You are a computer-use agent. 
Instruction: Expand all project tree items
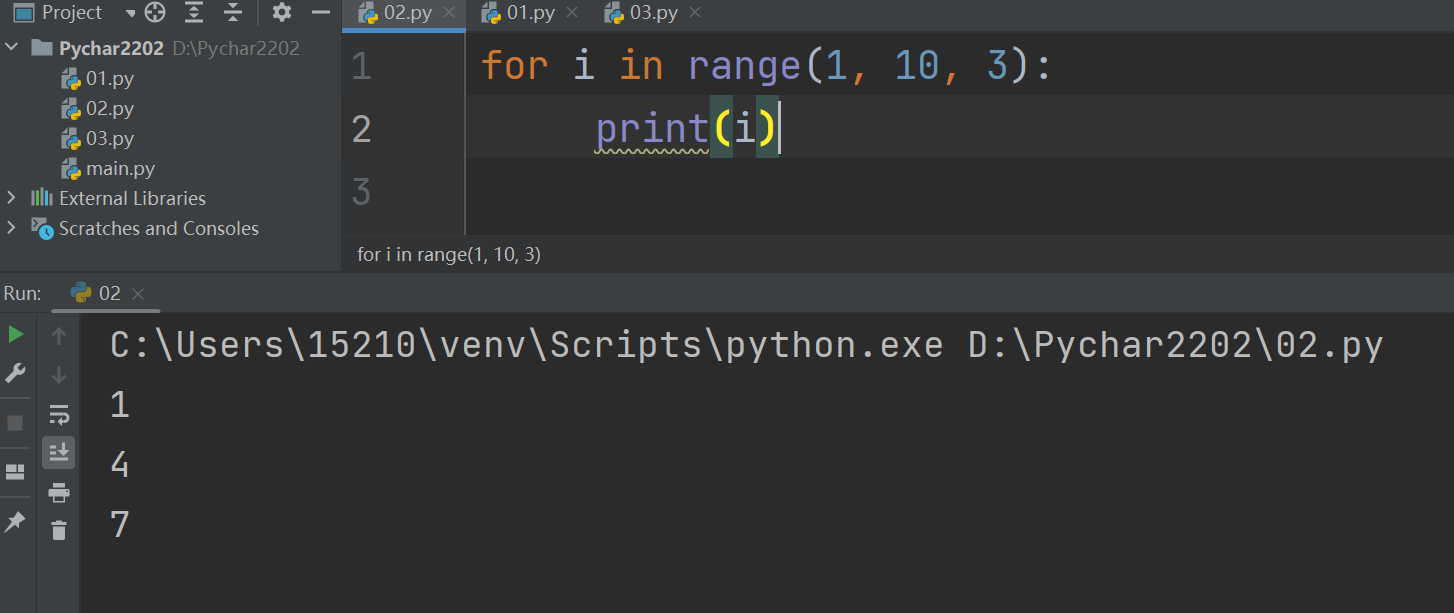coord(194,13)
